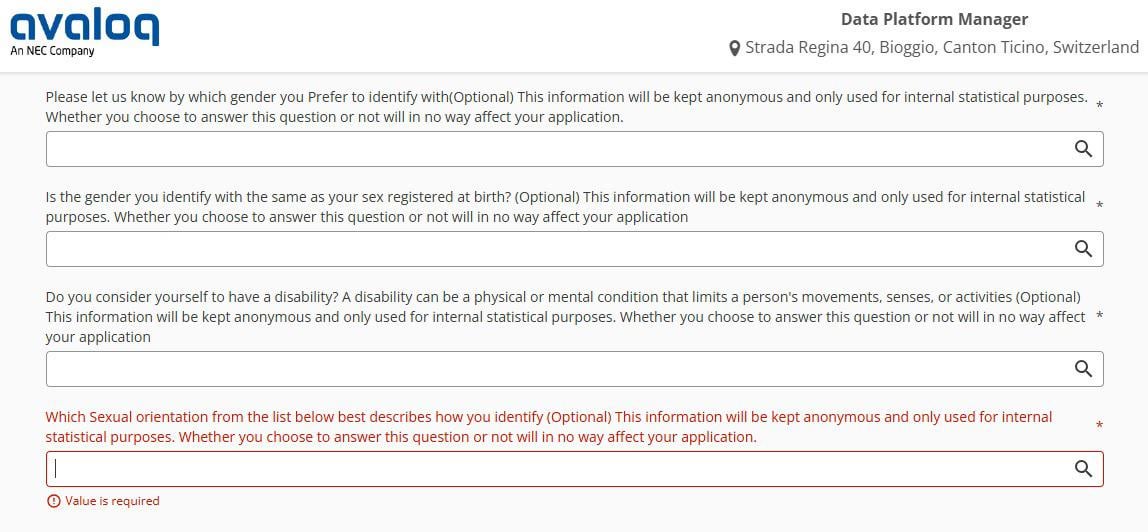Click the disability question label text

pos(566,317)
